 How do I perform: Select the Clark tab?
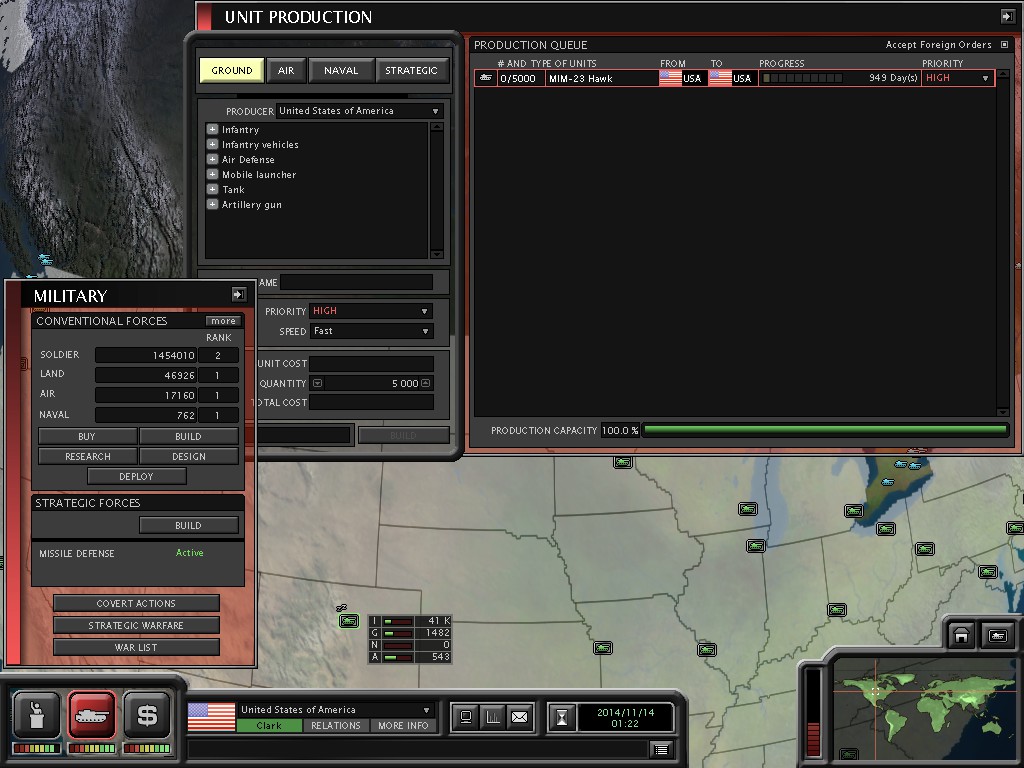[269, 726]
